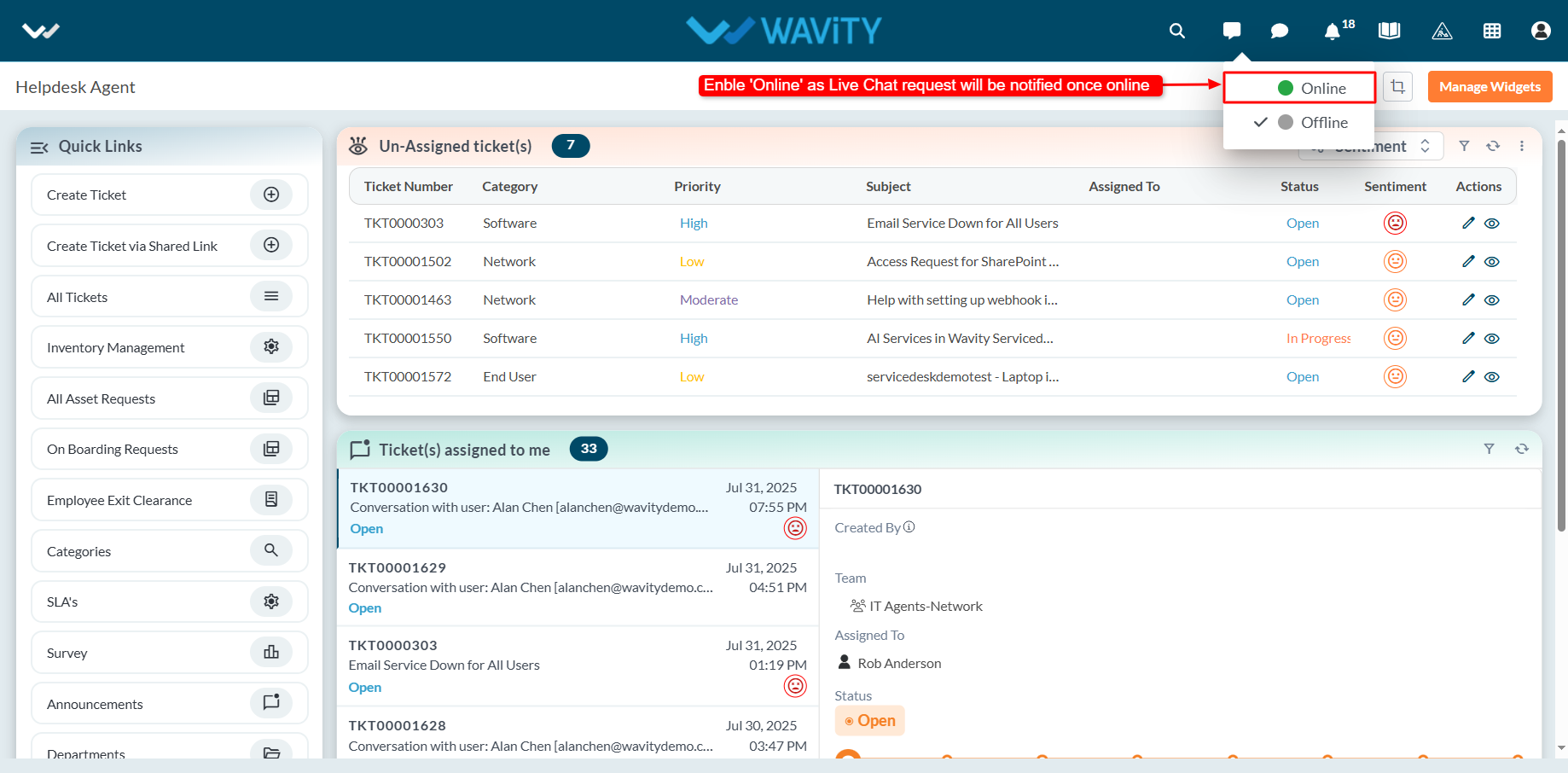Open All Asset Requests icon
1568x773 pixels.
pos(271,398)
